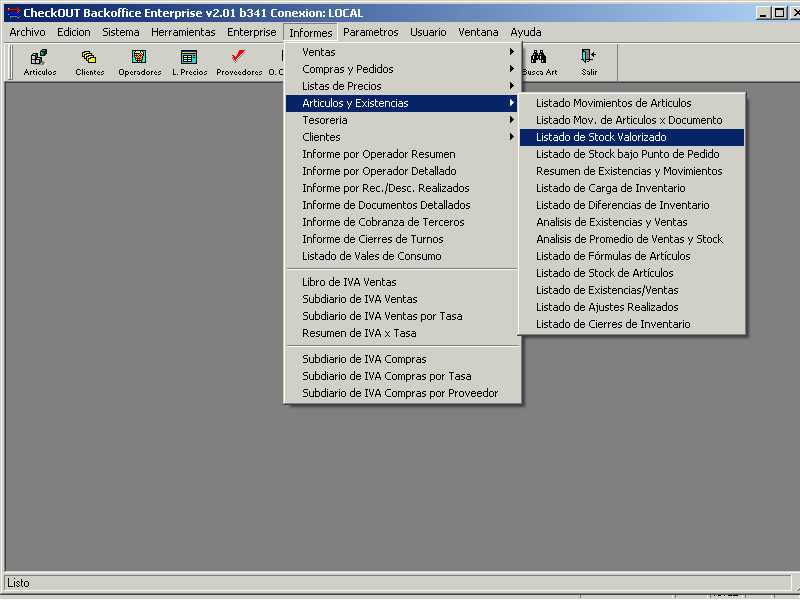Choose Listado Mov. de Articulos x Documento
Image resolution: width=800 pixels, height=600 pixels.
click(632, 120)
